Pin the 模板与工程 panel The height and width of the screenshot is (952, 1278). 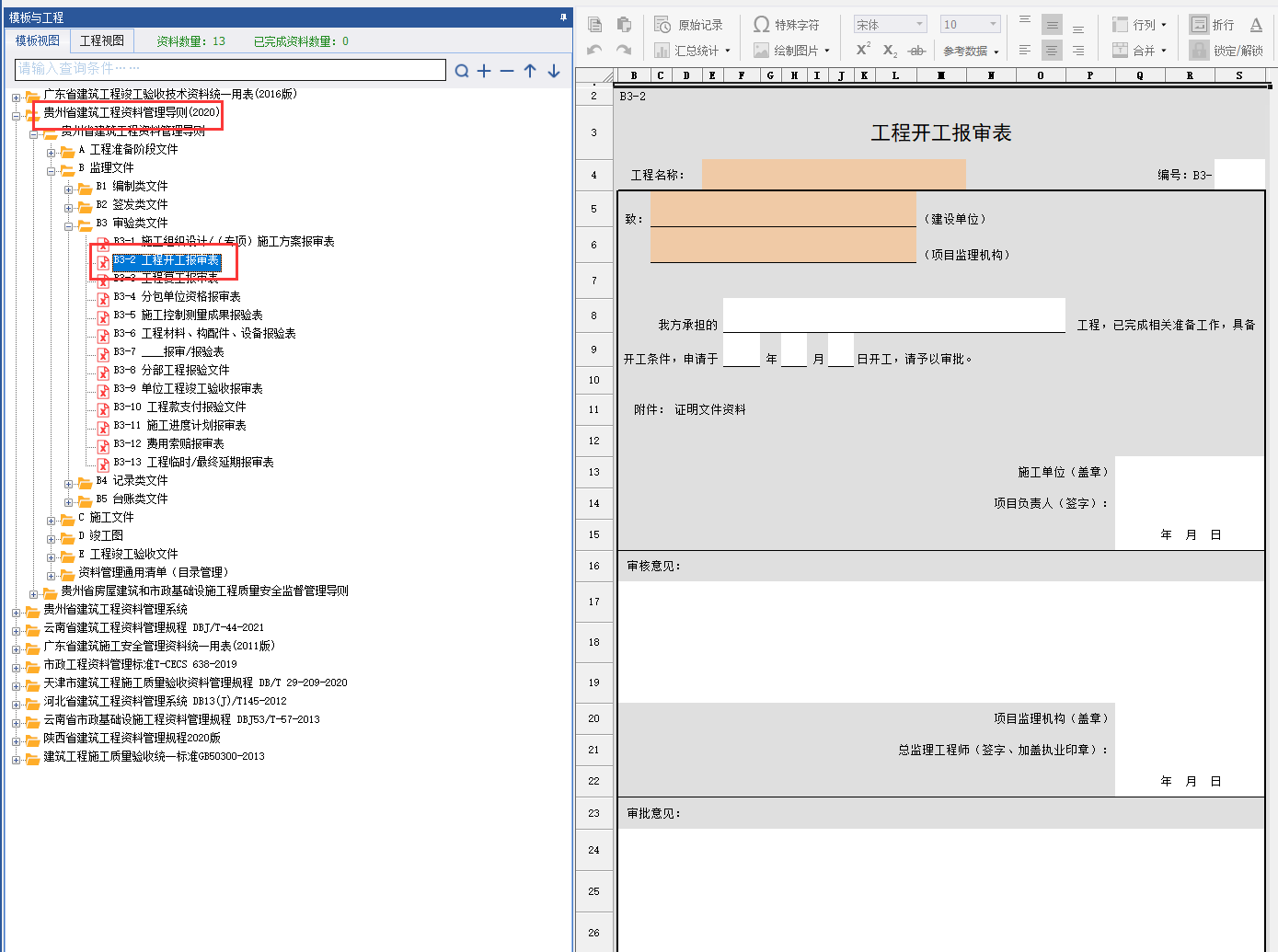click(x=563, y=17)
